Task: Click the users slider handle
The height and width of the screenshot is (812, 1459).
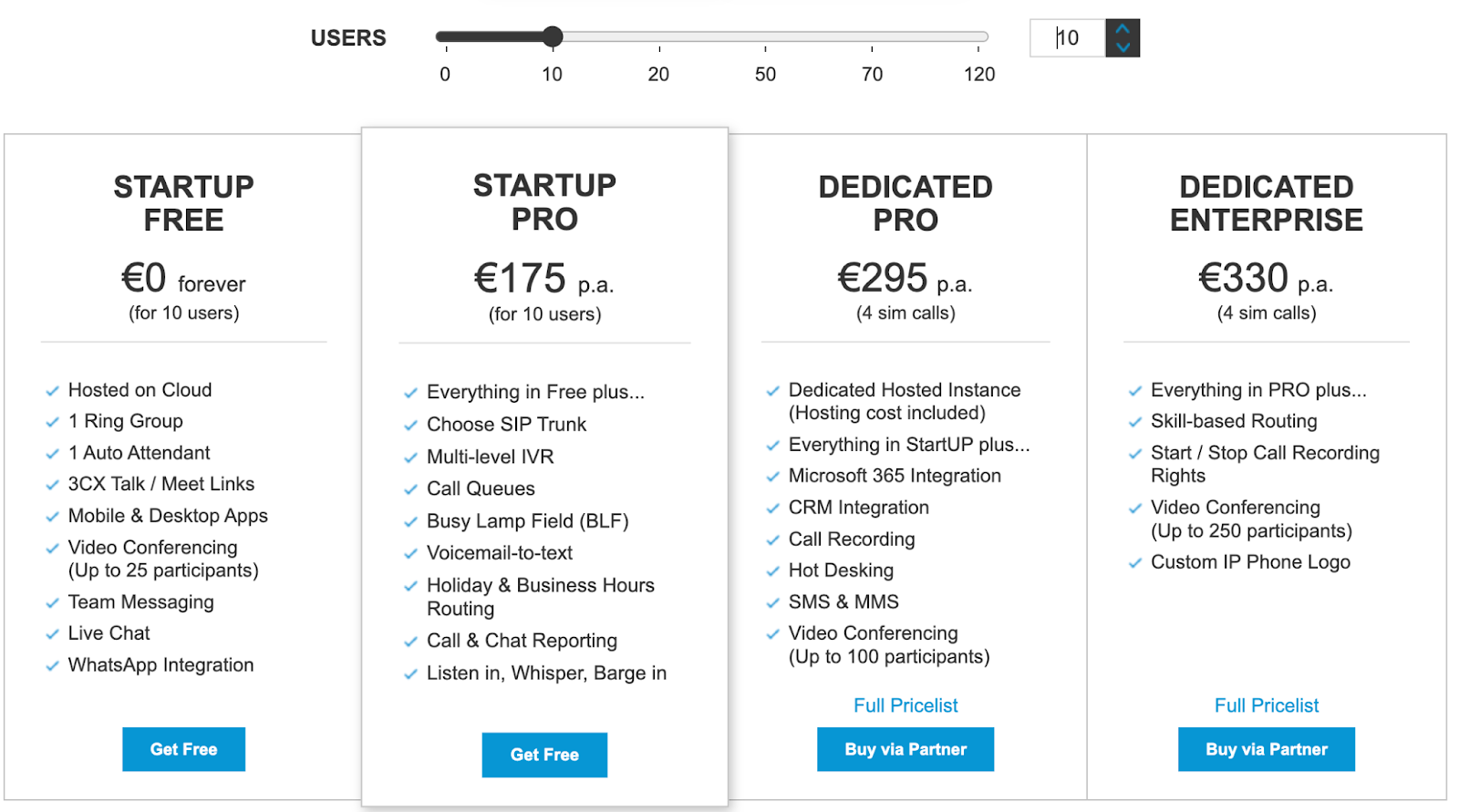Action: pyautogui.click(x=552, y=37)
